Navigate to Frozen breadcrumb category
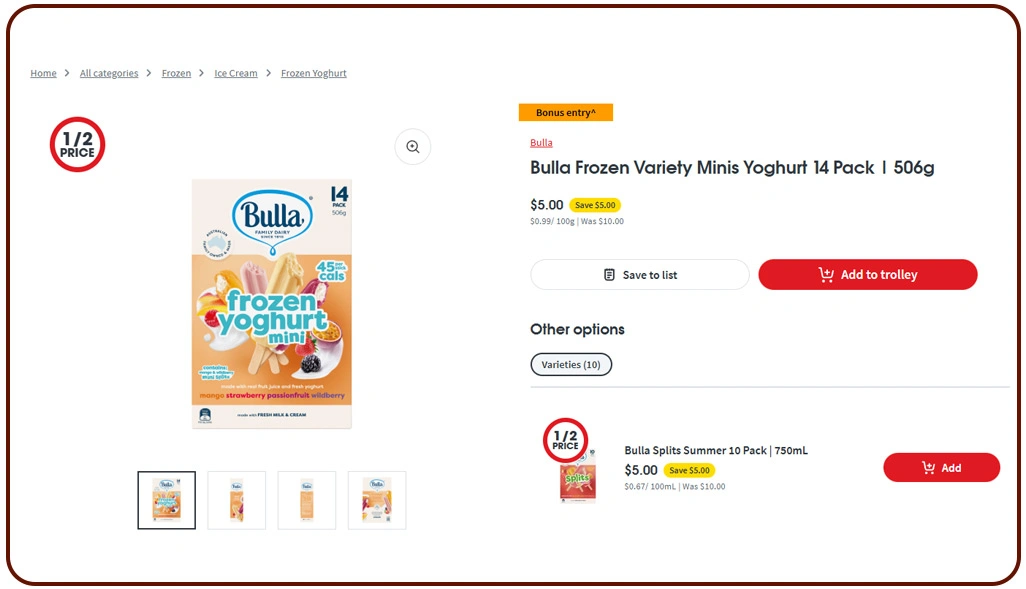1026x589 pixels. [176, 73]
